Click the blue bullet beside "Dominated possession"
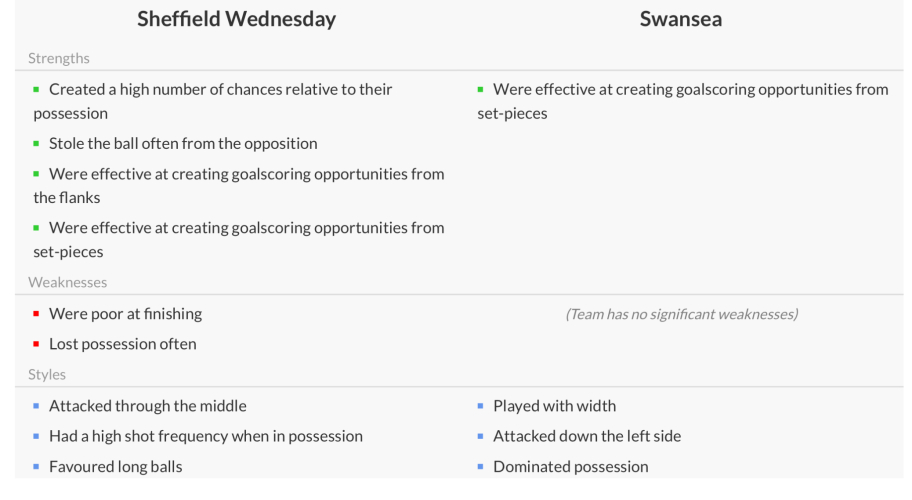The image size is (912, 500). (x=481, y=466)
